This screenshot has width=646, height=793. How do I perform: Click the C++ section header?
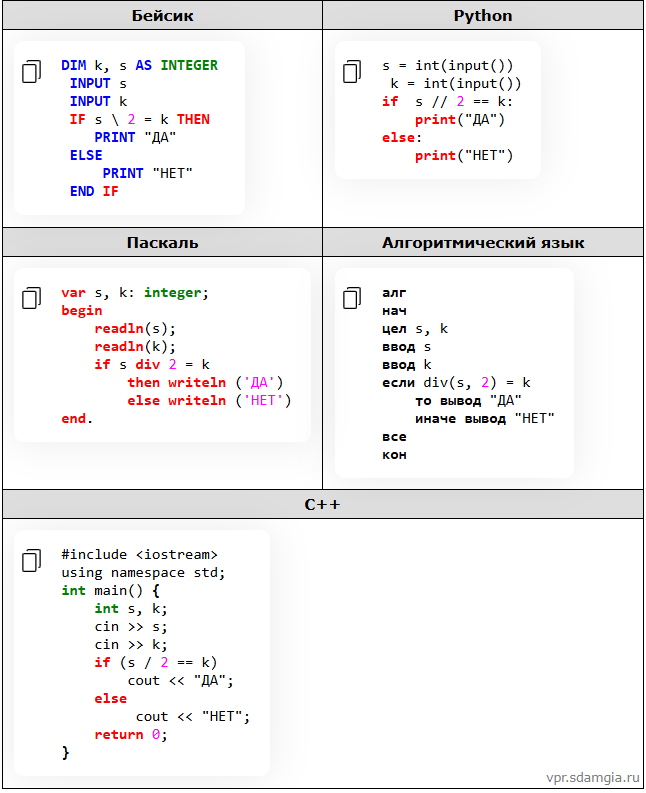(x=323, y=504)
